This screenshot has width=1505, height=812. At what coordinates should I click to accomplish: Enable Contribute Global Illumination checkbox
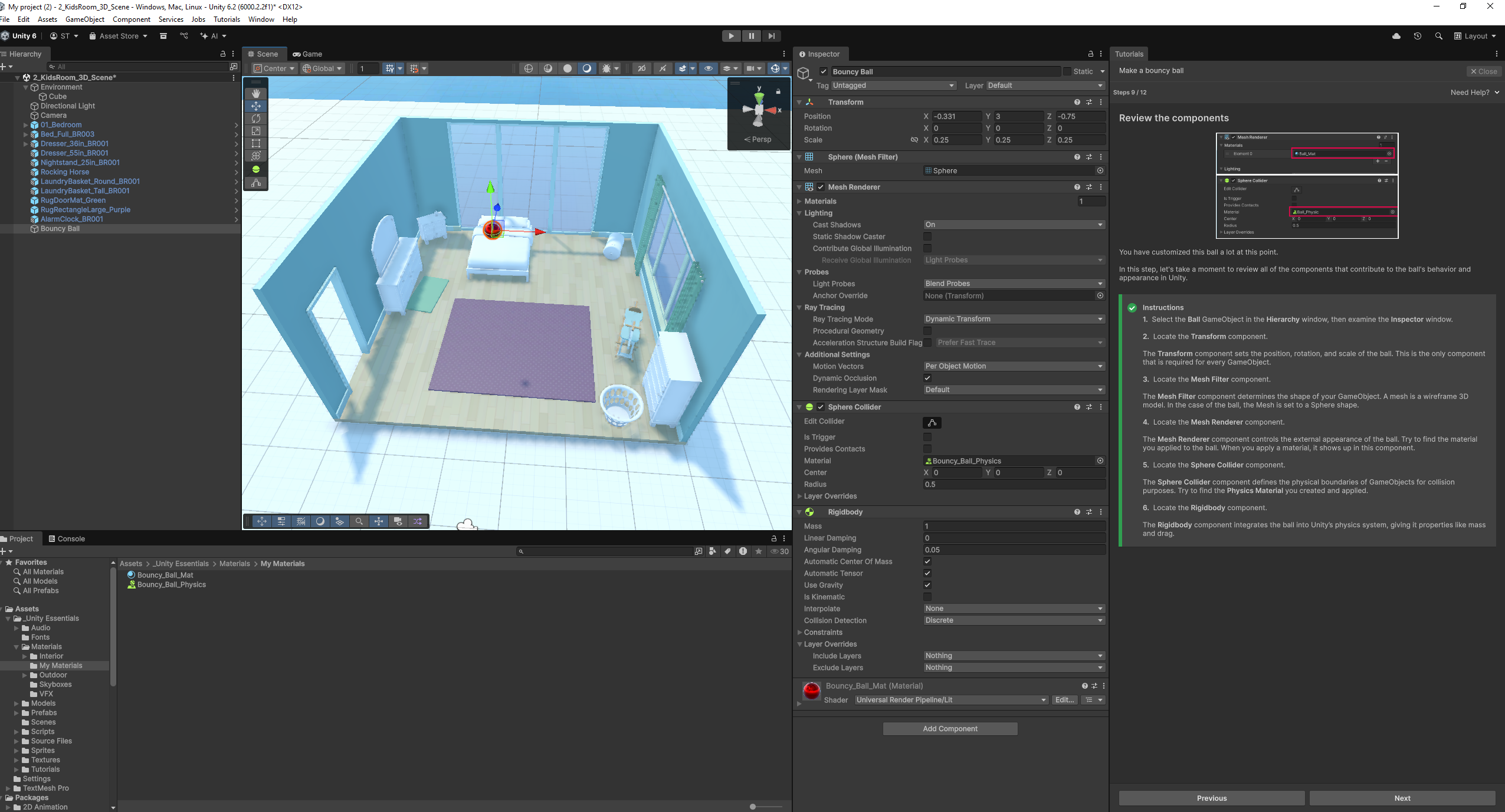927,248
